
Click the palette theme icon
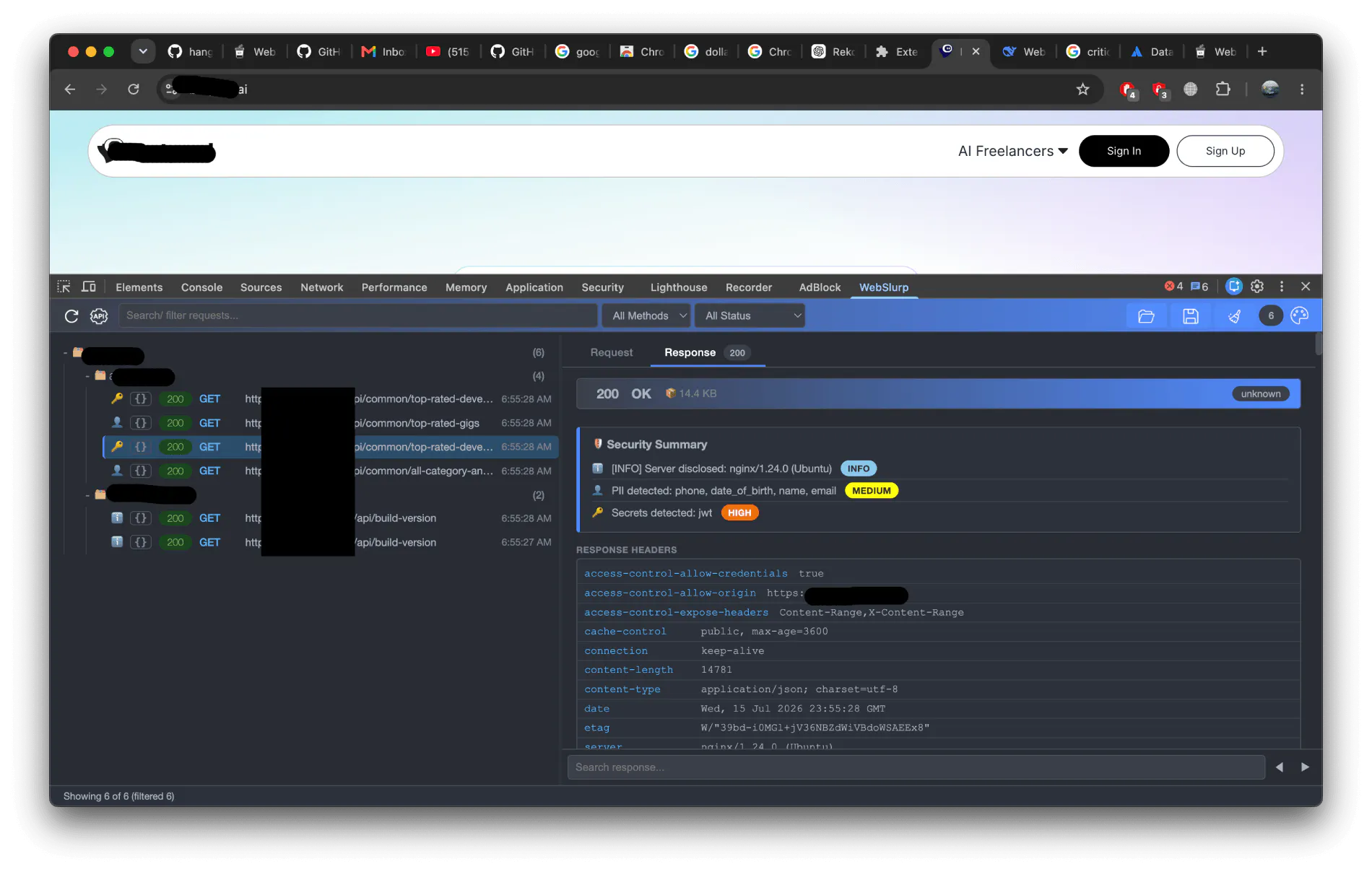point(1299,315)
